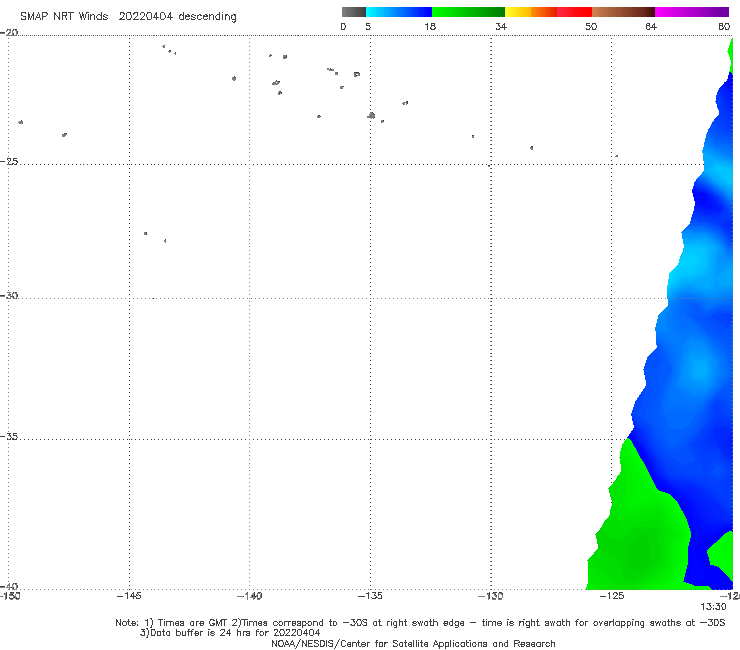Click the colorbar label 18

[x=430, y=26]
